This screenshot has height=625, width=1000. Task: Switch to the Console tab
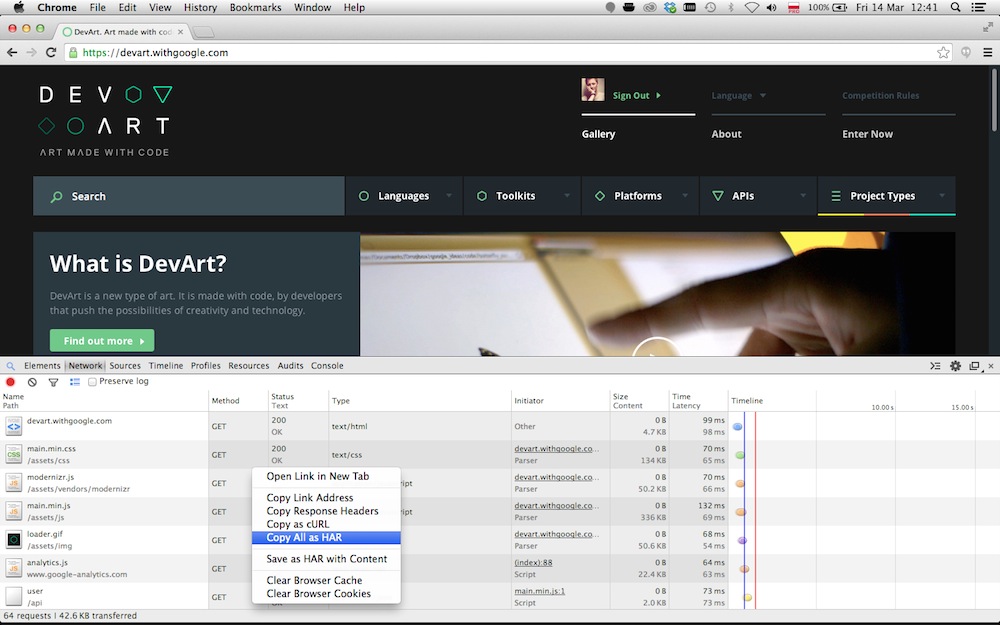pos(327,366)
